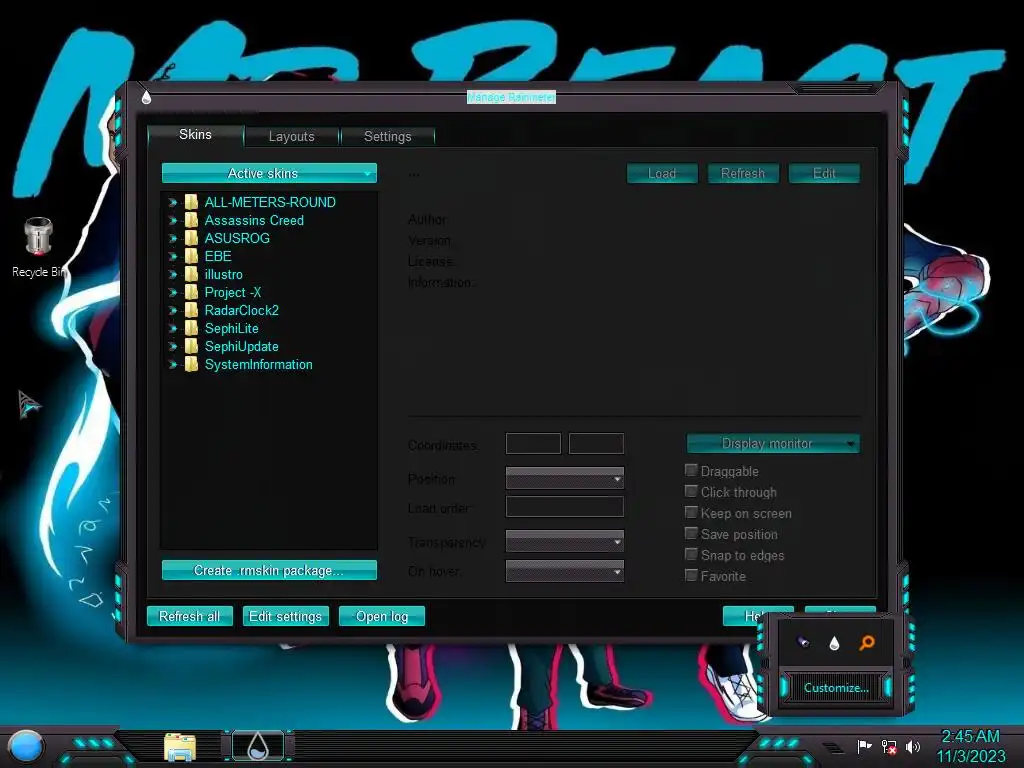Expand the Assassins Creed tree arrow
The height and width of the screenshot is (768, 1024).
pos(172,220)
